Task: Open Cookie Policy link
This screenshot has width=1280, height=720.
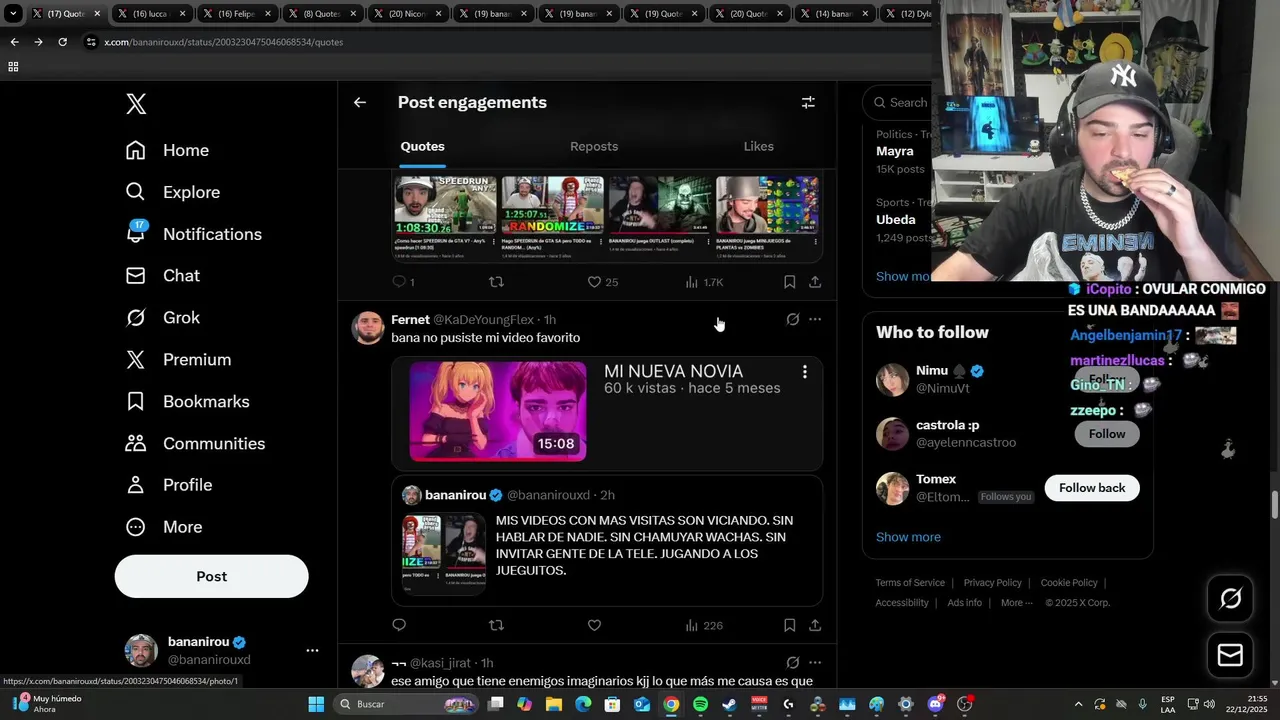Action: click(1069, 583)
